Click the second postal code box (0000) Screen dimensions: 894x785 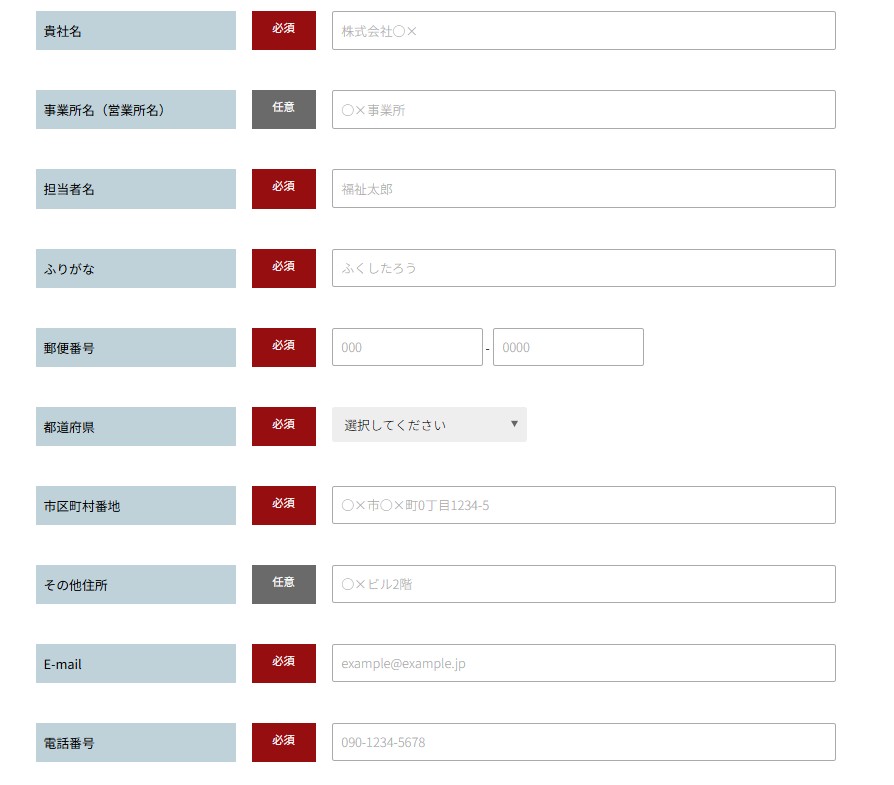568,347
